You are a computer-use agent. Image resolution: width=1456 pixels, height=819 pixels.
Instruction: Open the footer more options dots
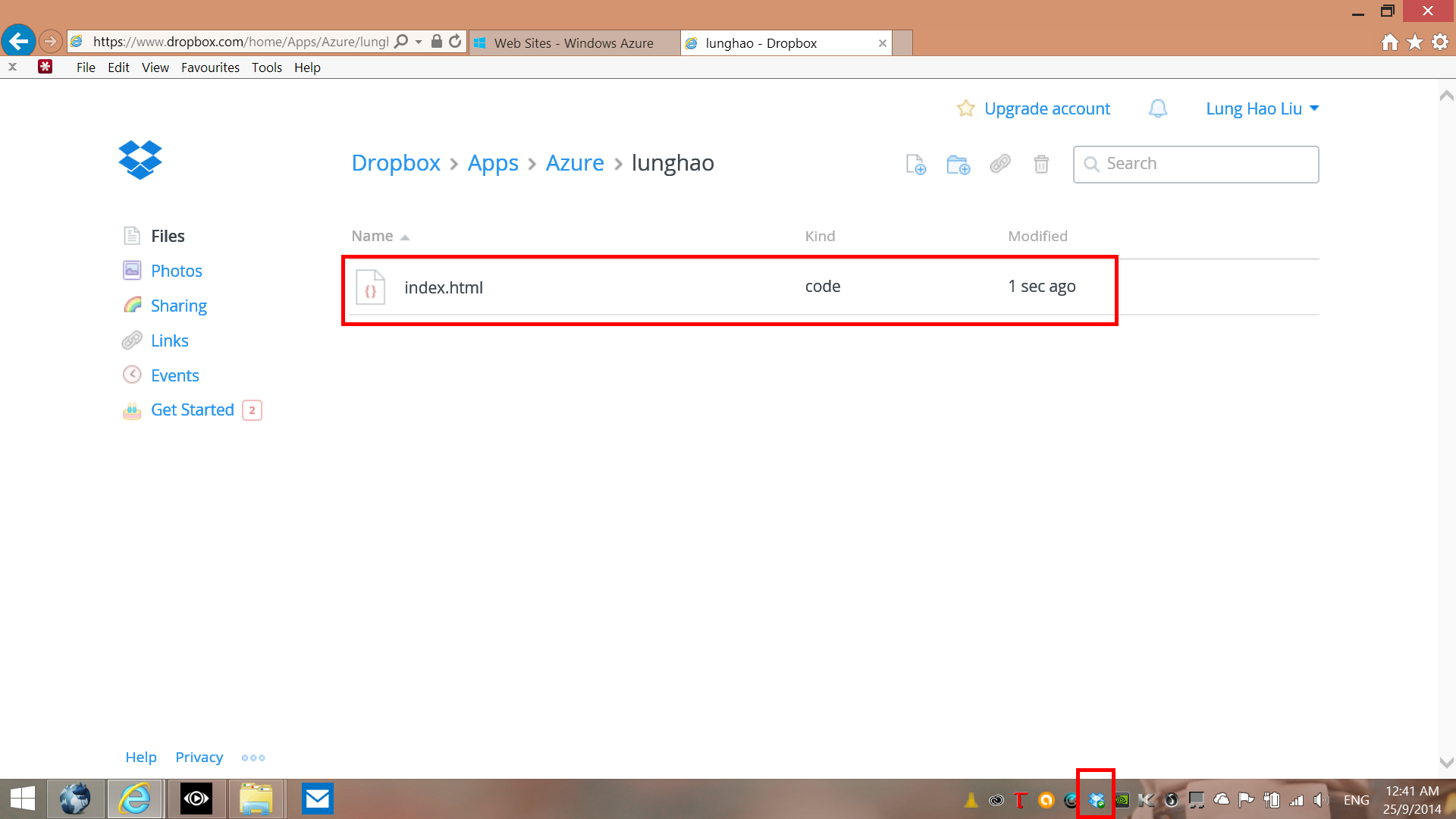pos(253,758)
